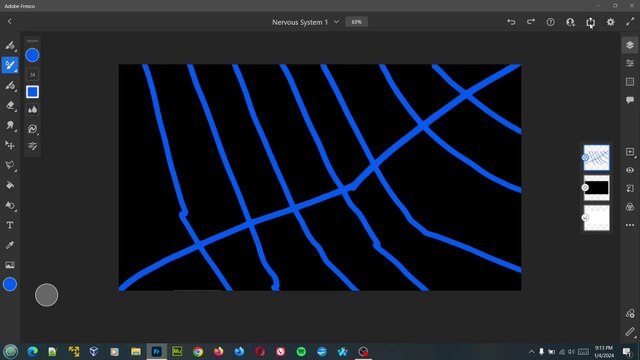Select the Pixel Brushes tool
The width and height of the screenshot is (640, 360).
coord(10,45)
